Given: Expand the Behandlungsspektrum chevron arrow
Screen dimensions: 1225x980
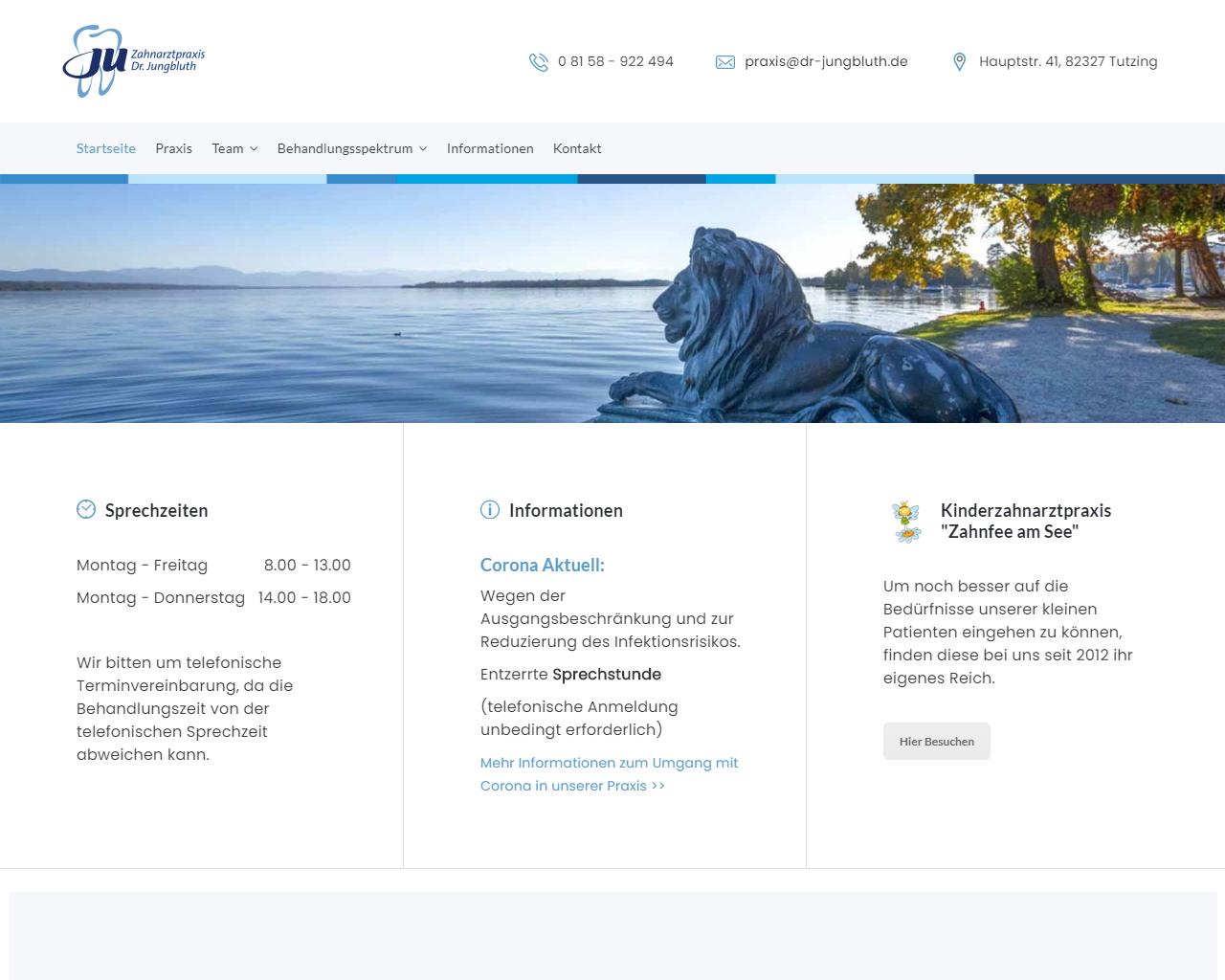Looking at the screenshot, I should pyautogui.click(x=423, y=149).
